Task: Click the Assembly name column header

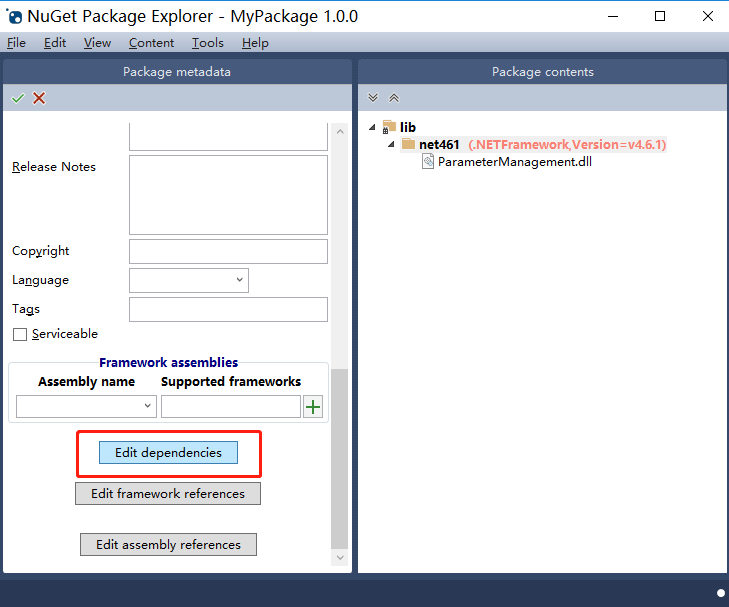Action: [x=86, y=382]
